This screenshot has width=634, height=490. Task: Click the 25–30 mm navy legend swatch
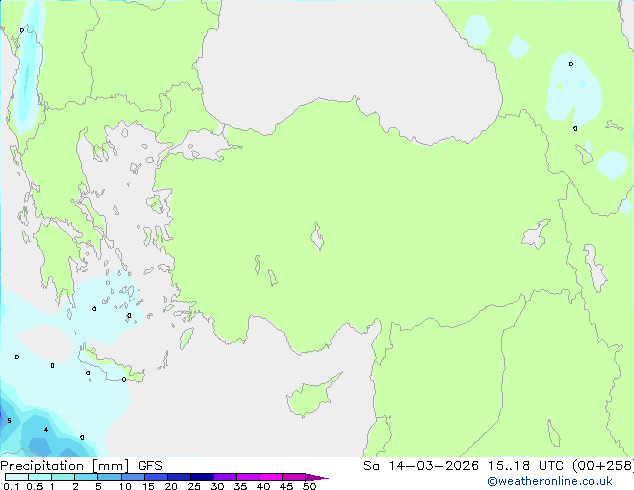coord(201,477)
